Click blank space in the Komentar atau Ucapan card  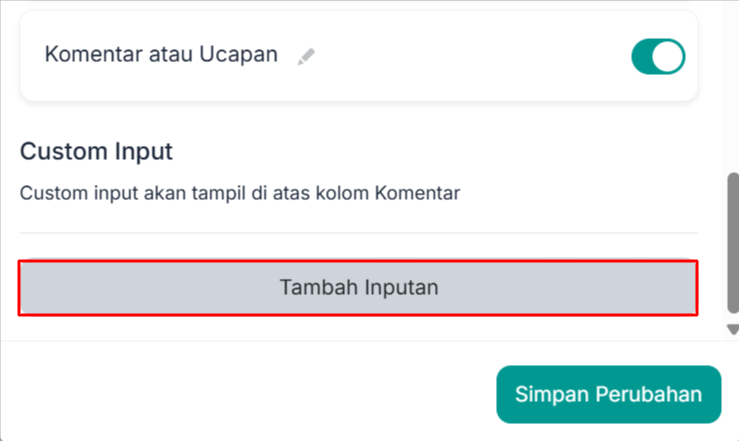click(x=471, y=57)
